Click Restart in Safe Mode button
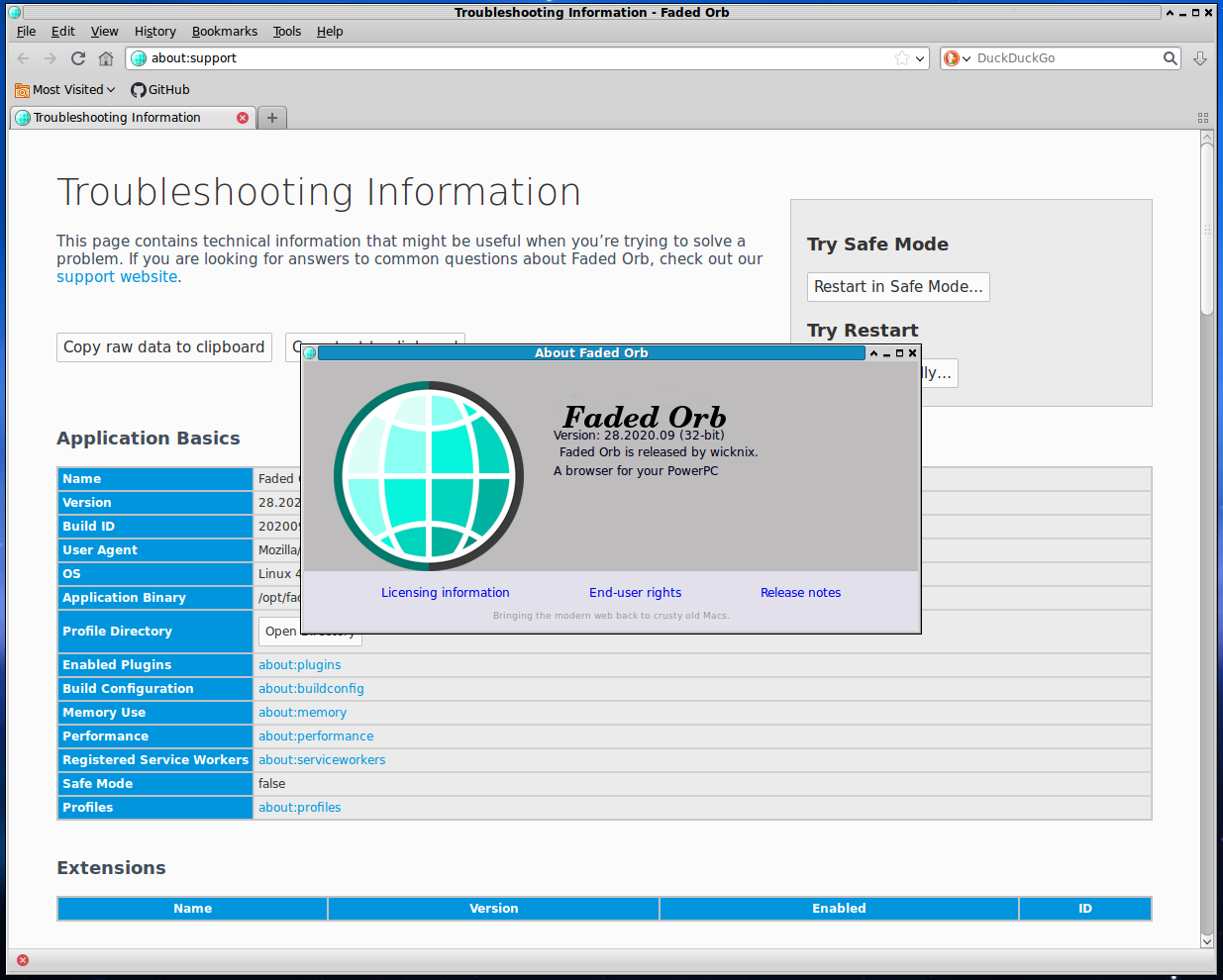This screenshot has height=980, width=1223. 898,287
